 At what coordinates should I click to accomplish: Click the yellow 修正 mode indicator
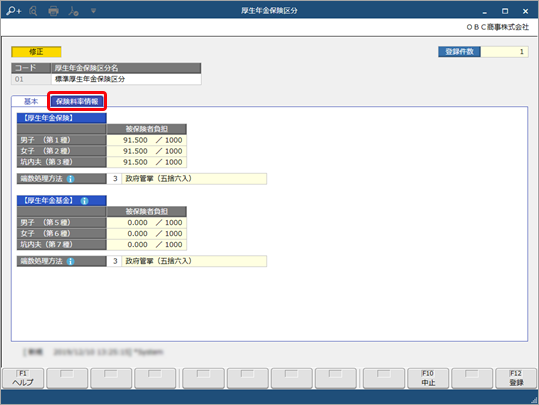coord(36,52)
